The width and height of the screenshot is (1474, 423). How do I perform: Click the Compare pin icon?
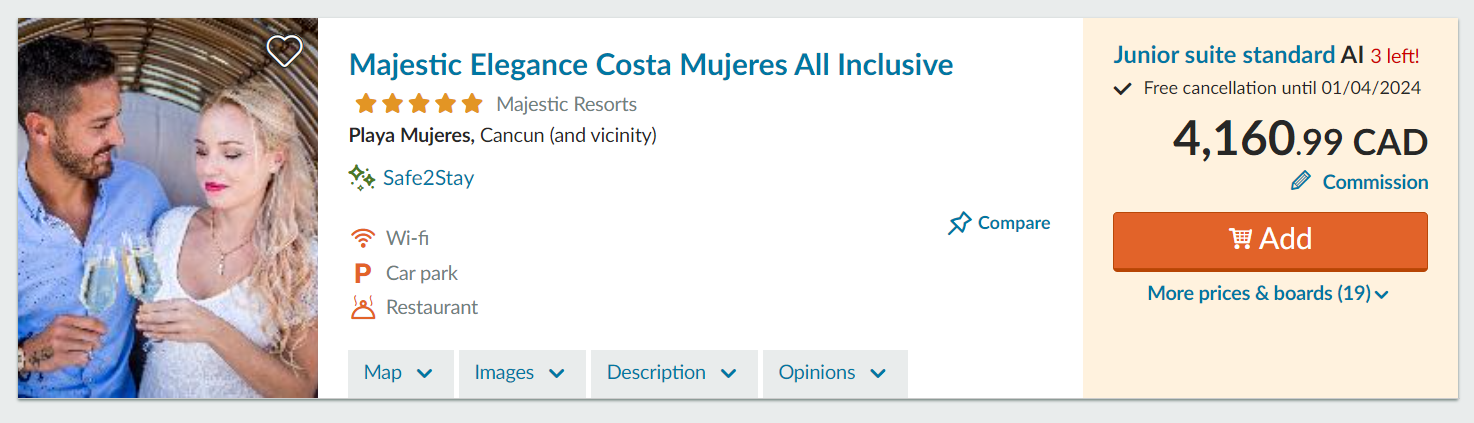click(960, 223)
